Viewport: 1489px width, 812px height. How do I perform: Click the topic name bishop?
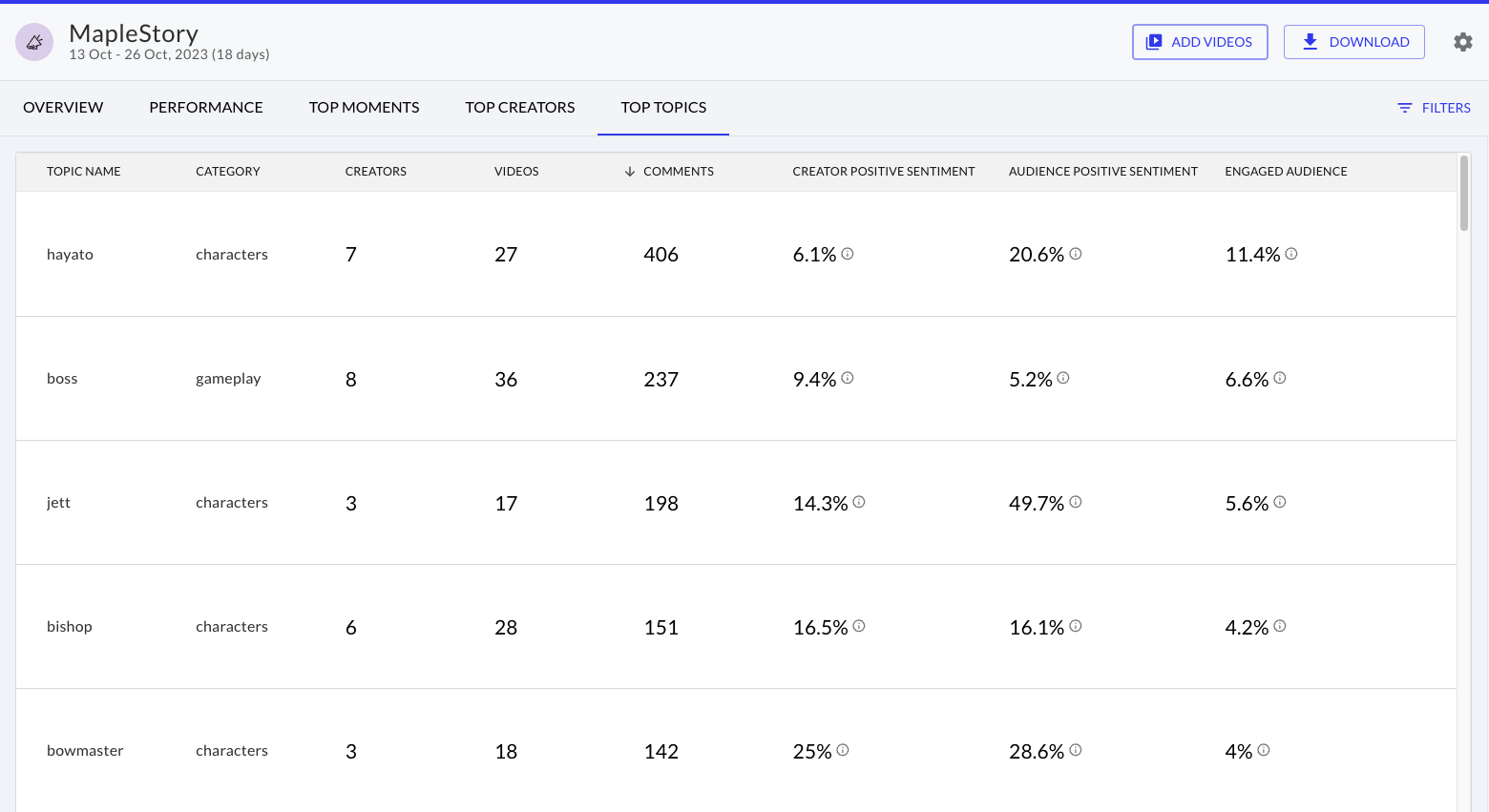point(70,627)
